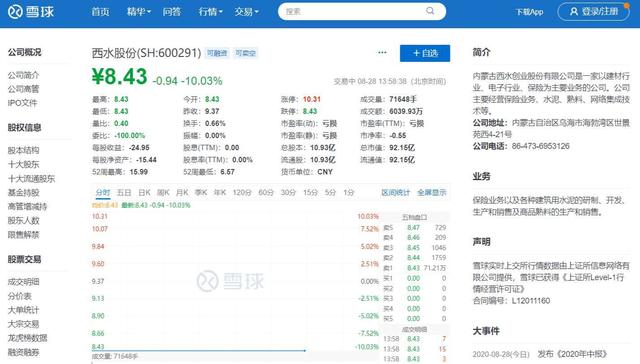Add stock with +自选 button
Screen dimensions: 640x364
[x=425, y=53]
